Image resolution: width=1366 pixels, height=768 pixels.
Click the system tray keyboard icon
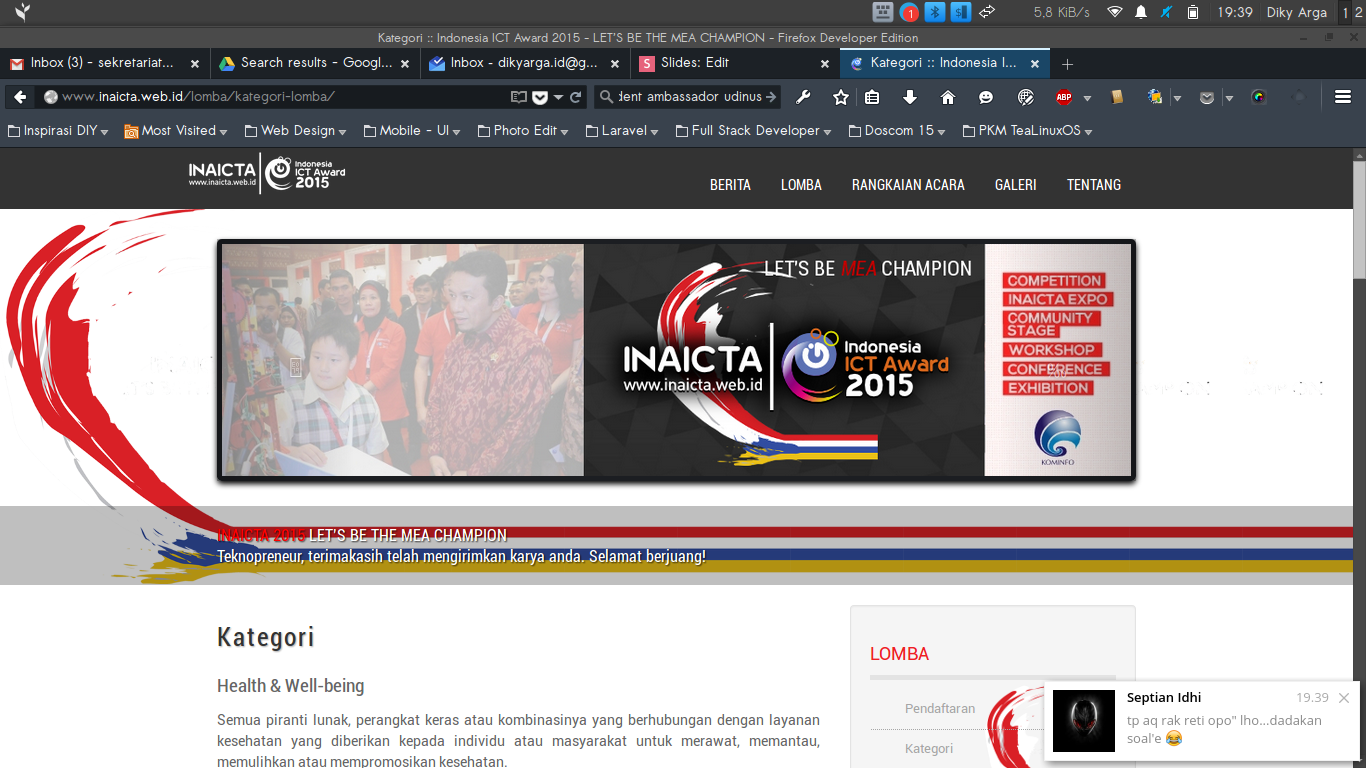[883, 12]
